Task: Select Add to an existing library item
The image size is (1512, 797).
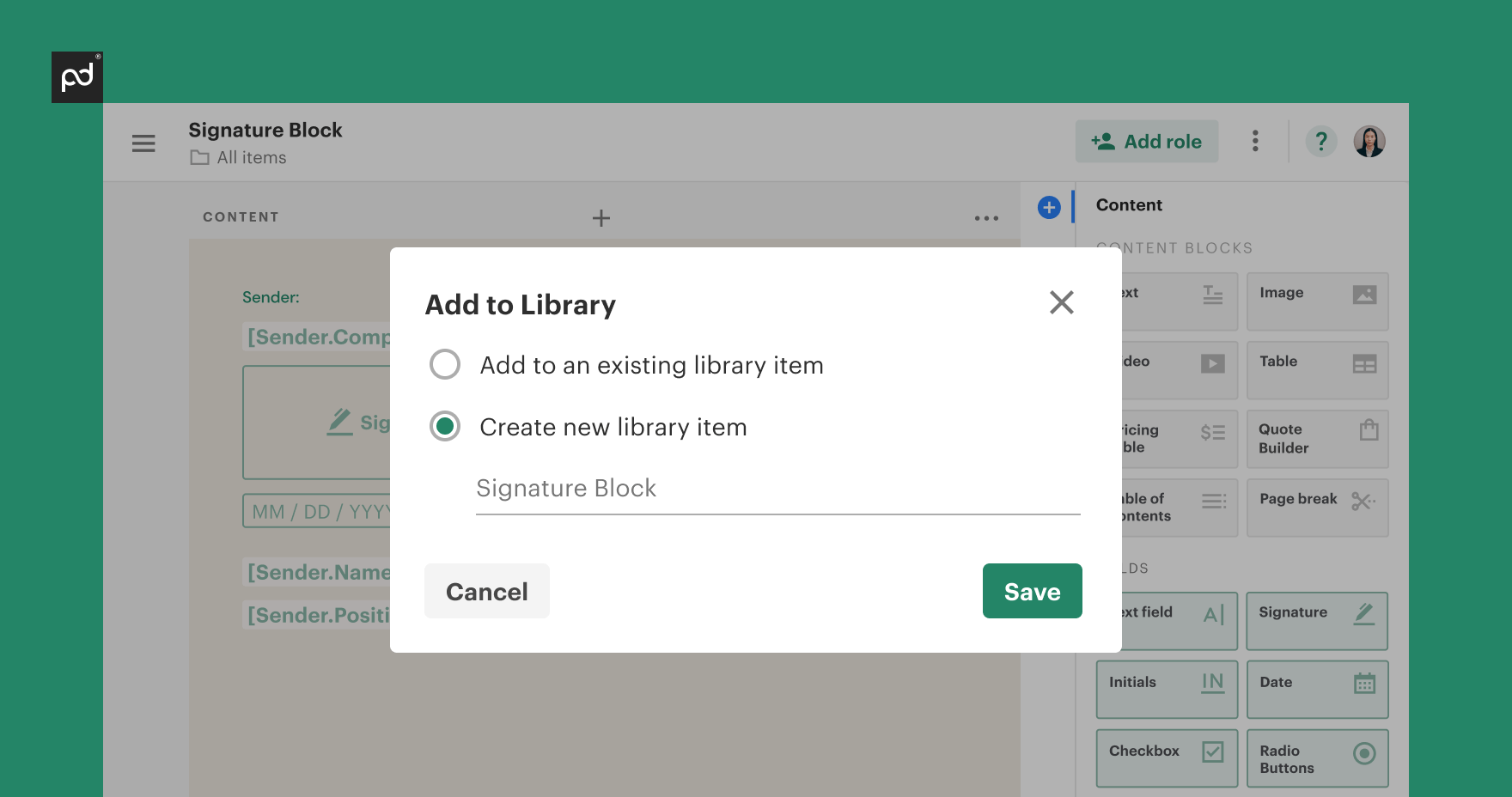Action: pos(445,365)
